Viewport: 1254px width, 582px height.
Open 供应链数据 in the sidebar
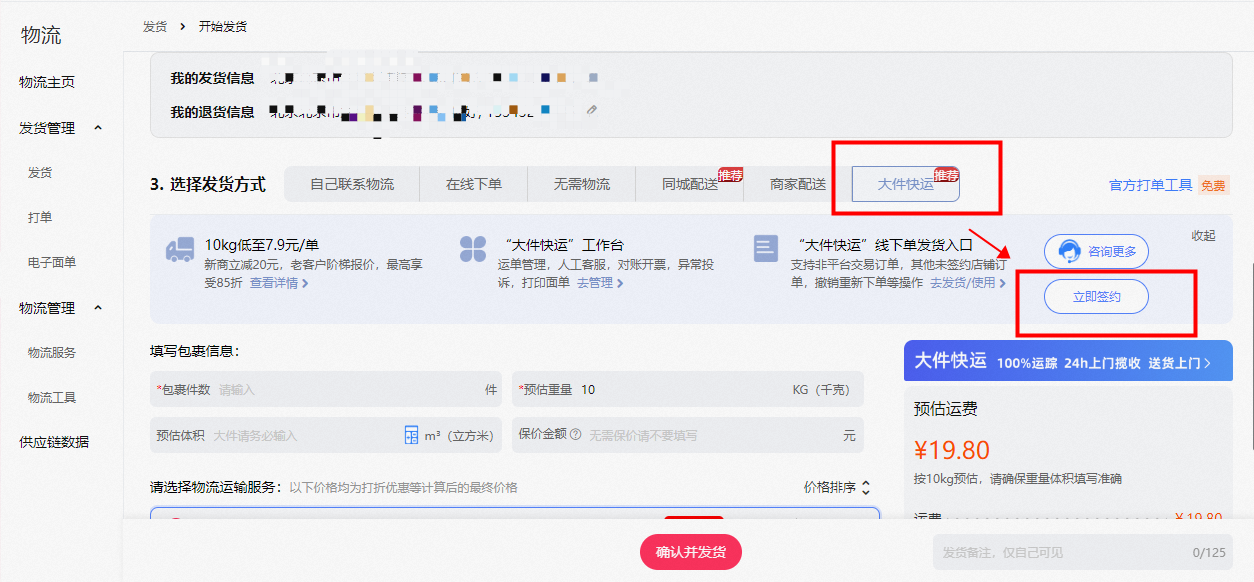click(x=54, y=442)
